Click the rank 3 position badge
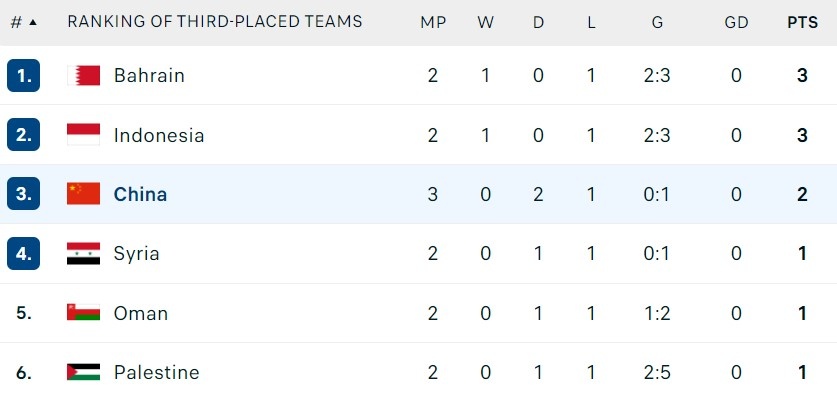This screenshot has width=837, height=400. (23, 194)
